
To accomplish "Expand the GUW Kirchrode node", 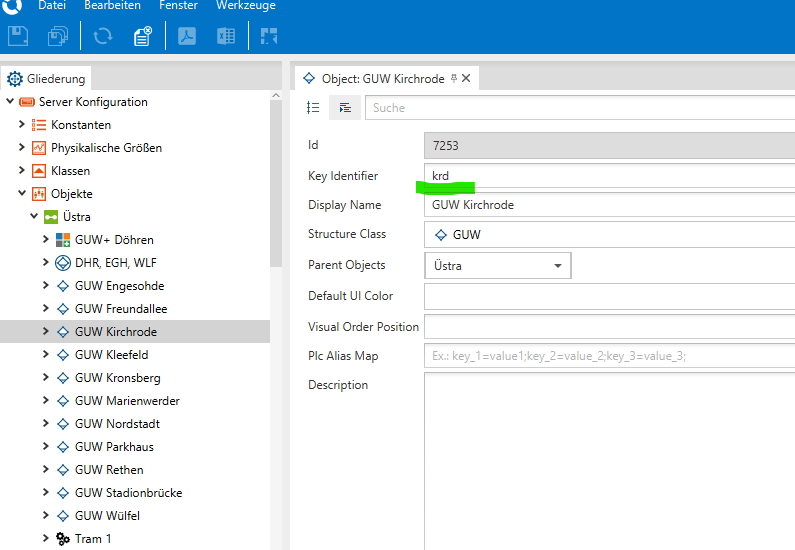I will (46, 331).
